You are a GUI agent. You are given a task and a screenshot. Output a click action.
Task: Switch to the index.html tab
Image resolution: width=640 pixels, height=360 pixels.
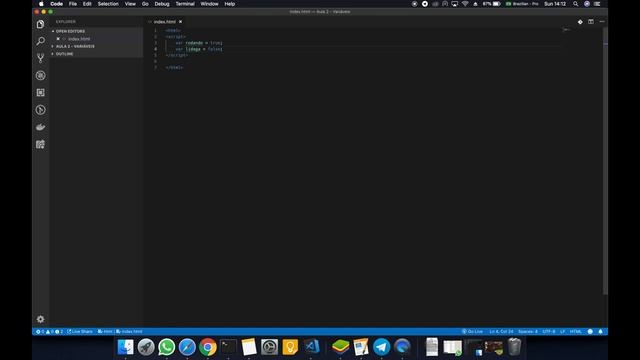[164, 22]
